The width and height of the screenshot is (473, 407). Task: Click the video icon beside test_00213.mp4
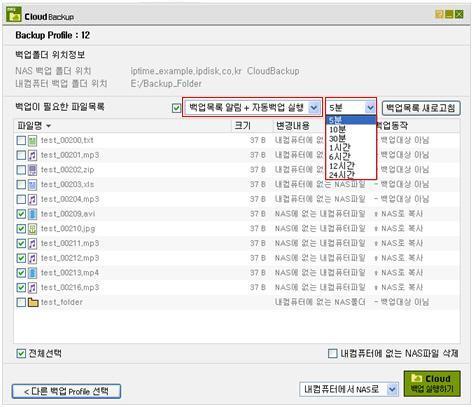(x=32, y=273)
